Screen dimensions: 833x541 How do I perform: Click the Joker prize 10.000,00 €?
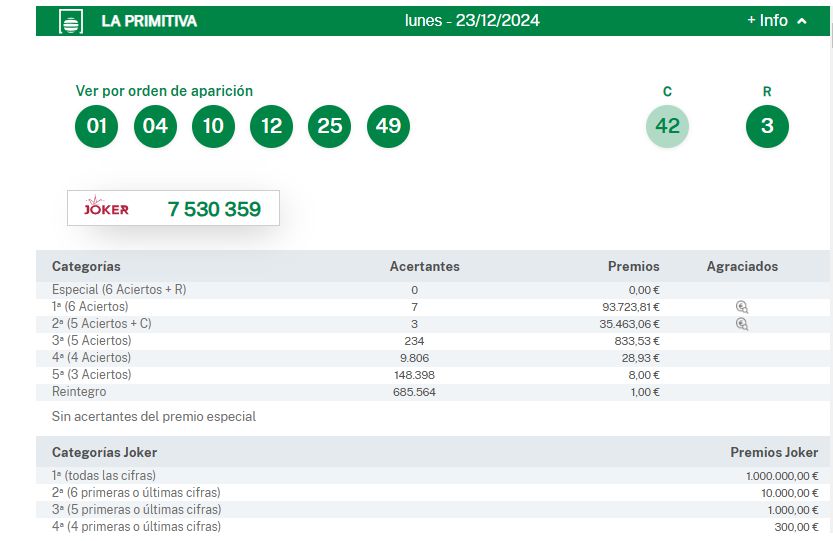(789, 493)
